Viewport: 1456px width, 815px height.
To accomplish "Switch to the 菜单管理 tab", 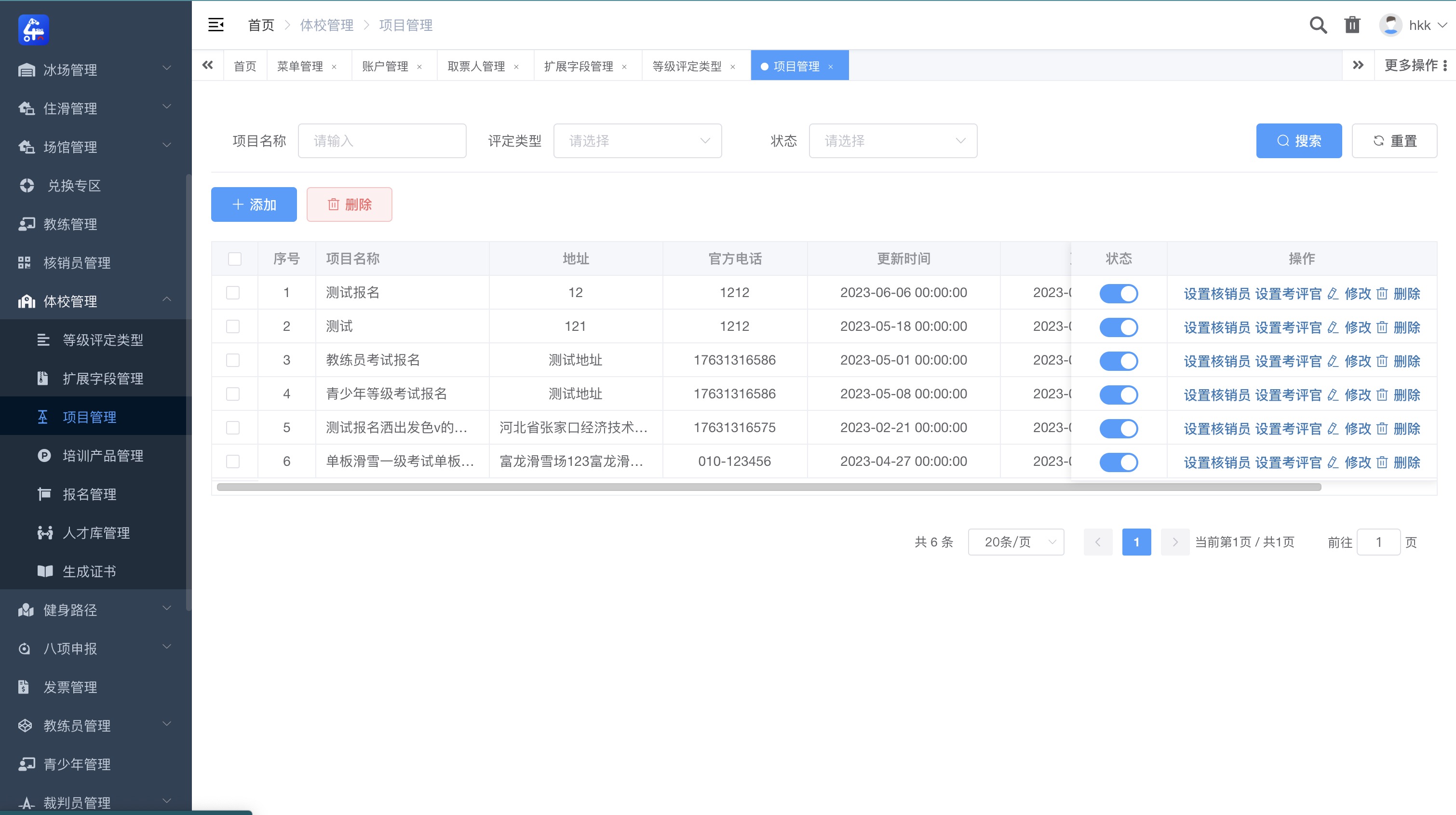I will pos(300,66).
